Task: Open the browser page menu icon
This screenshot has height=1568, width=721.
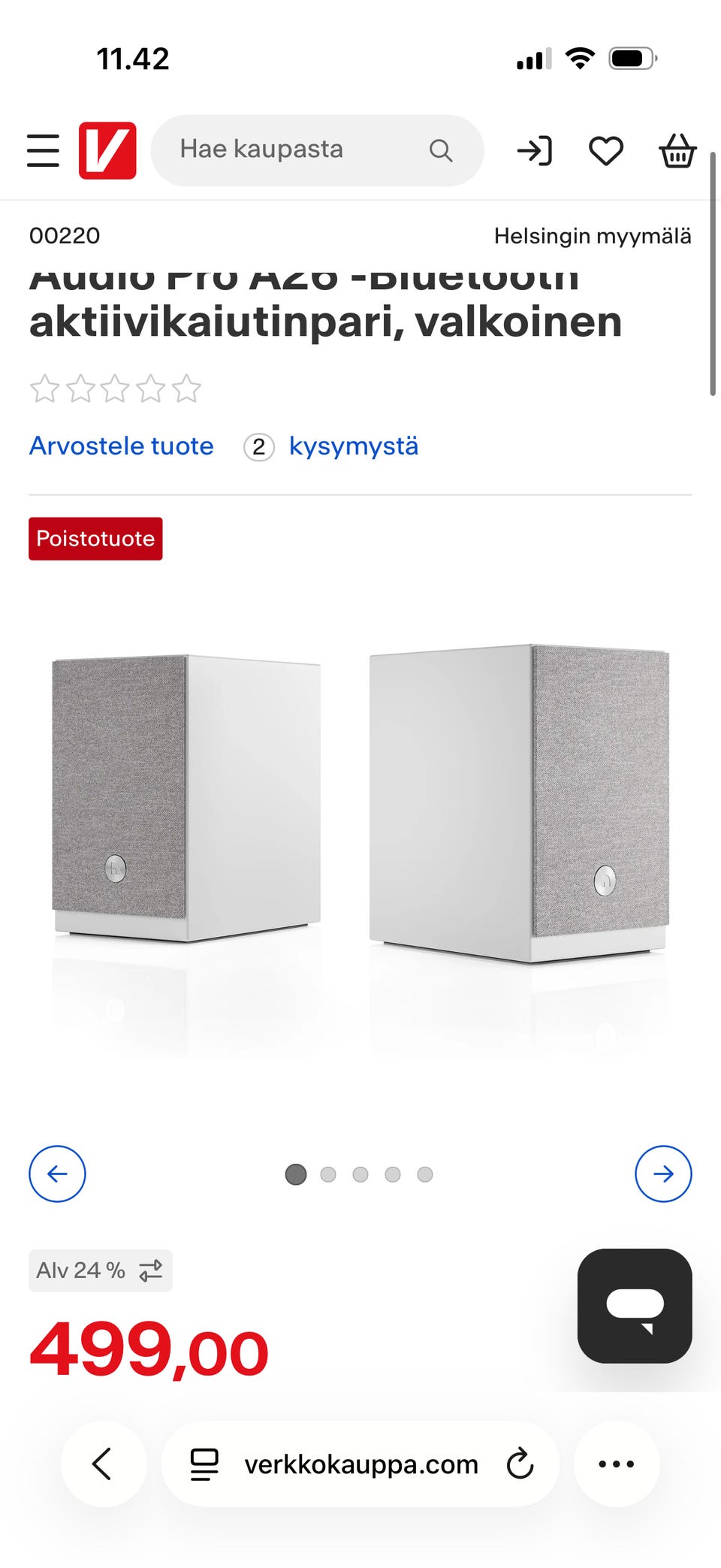Action: (204, 1464)
